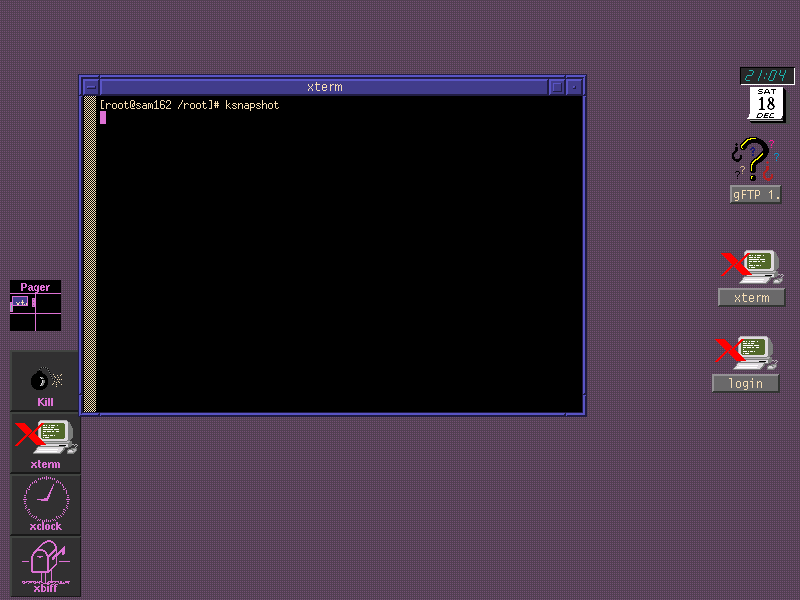Click the [root@sam162 /root]# prompt text

click(x=159, y=105)
